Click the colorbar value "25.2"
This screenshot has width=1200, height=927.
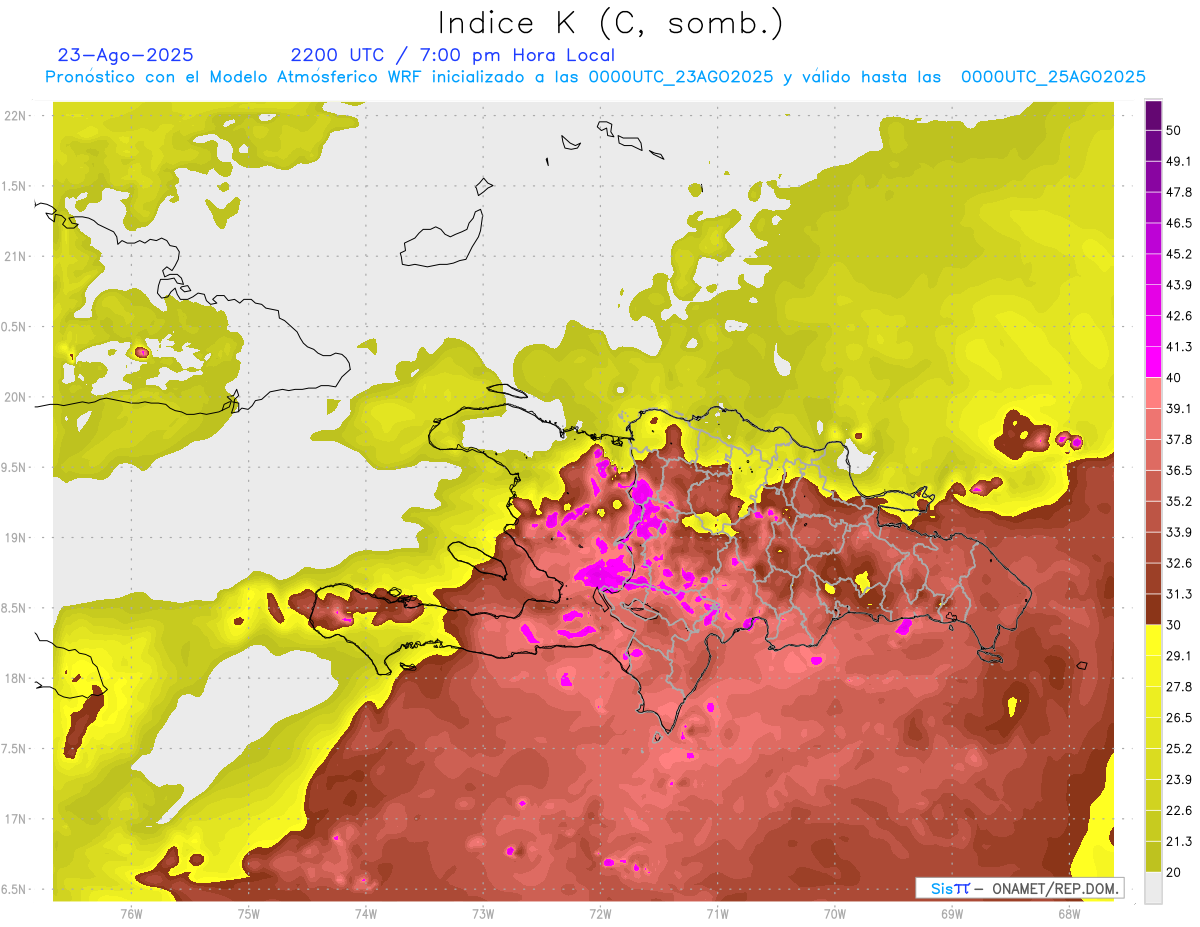click(1179, 748)
